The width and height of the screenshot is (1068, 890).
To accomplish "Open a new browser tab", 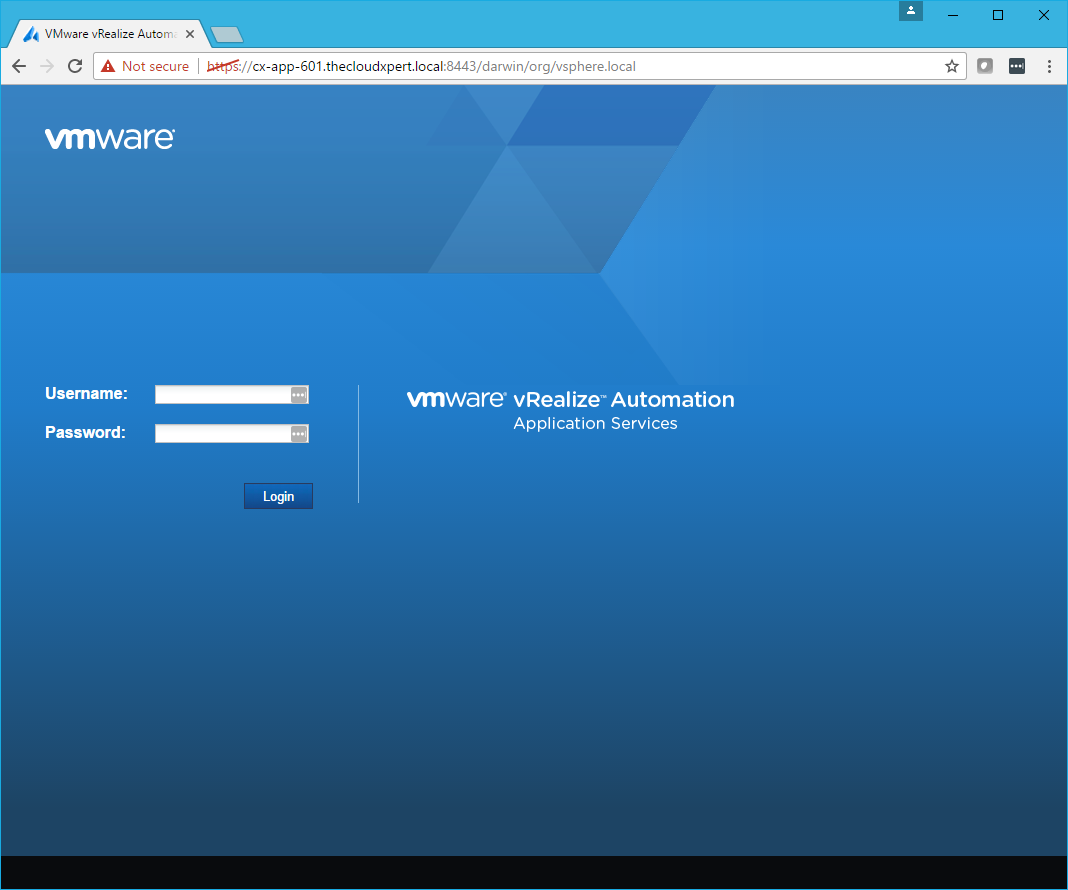I will coord(227,34).
